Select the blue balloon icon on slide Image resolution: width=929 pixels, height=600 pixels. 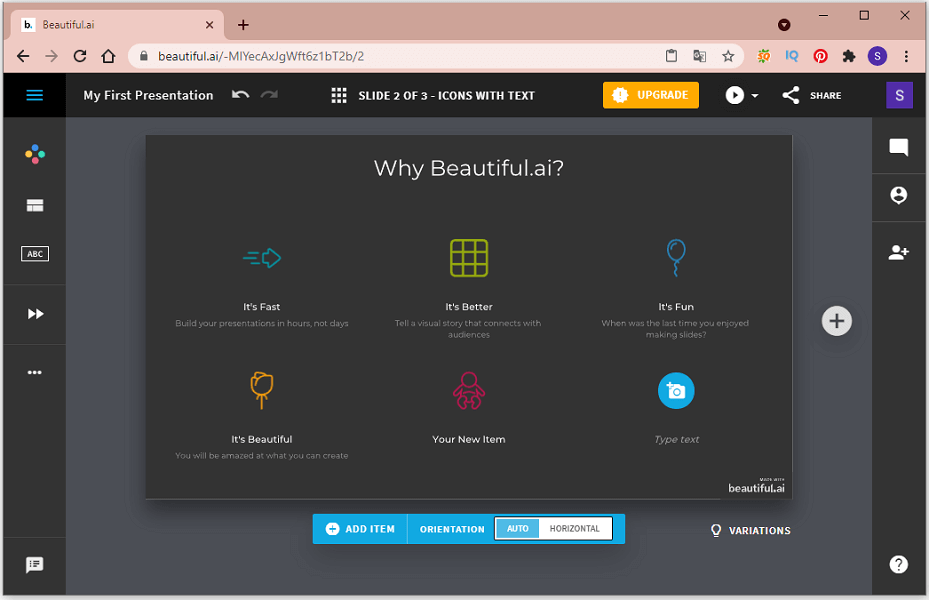coord(675,258)
